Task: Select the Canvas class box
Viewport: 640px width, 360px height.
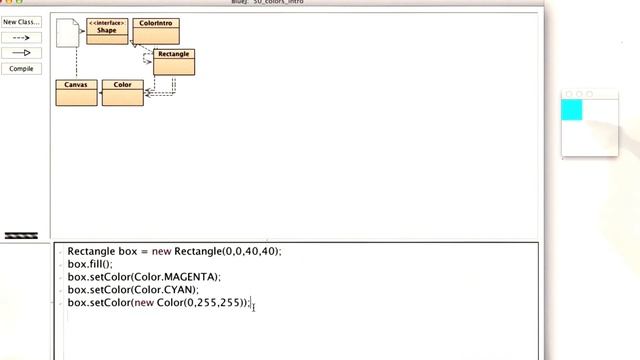Action: (76, 93)
